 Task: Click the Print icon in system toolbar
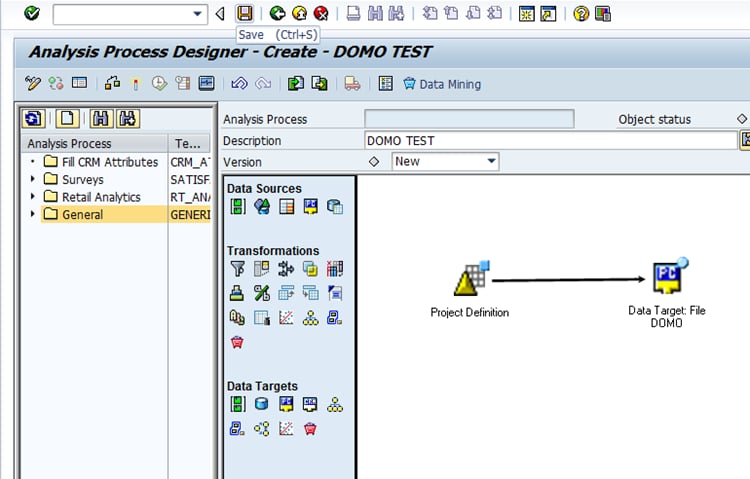click(x=353, y=13)
